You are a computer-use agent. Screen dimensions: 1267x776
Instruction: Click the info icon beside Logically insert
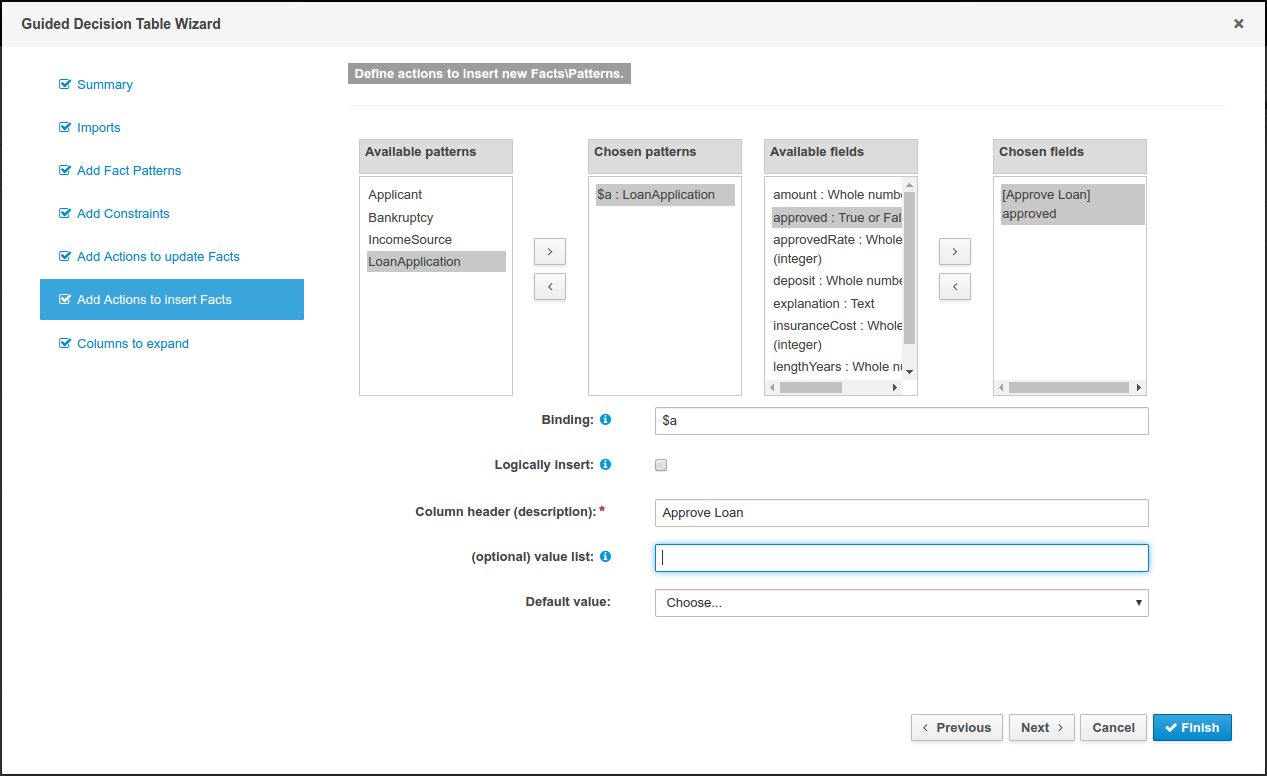coord(605,465)
